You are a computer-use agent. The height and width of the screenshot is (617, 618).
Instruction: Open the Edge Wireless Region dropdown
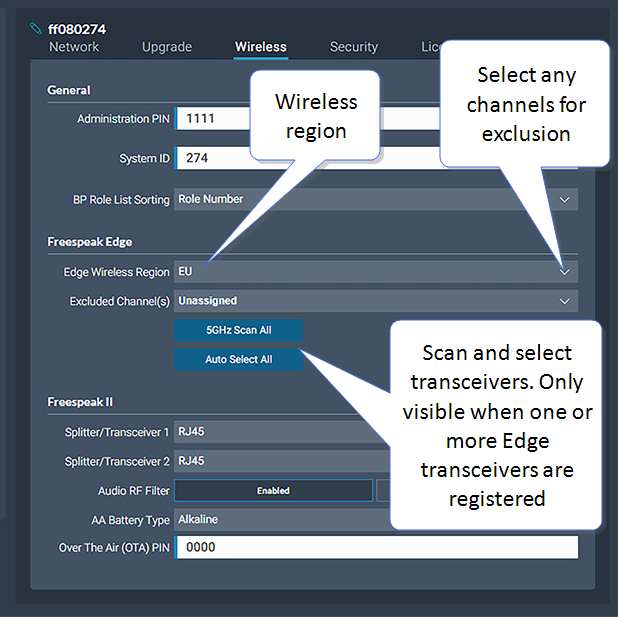point(376,272)
